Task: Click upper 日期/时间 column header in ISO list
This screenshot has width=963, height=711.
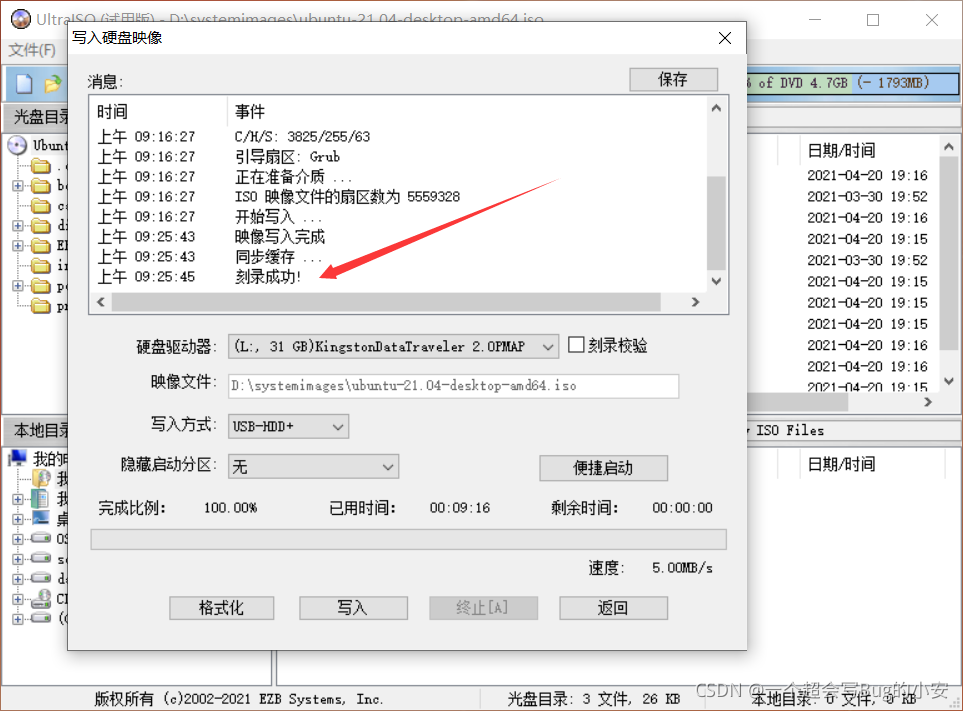Action: pos(870,150)
